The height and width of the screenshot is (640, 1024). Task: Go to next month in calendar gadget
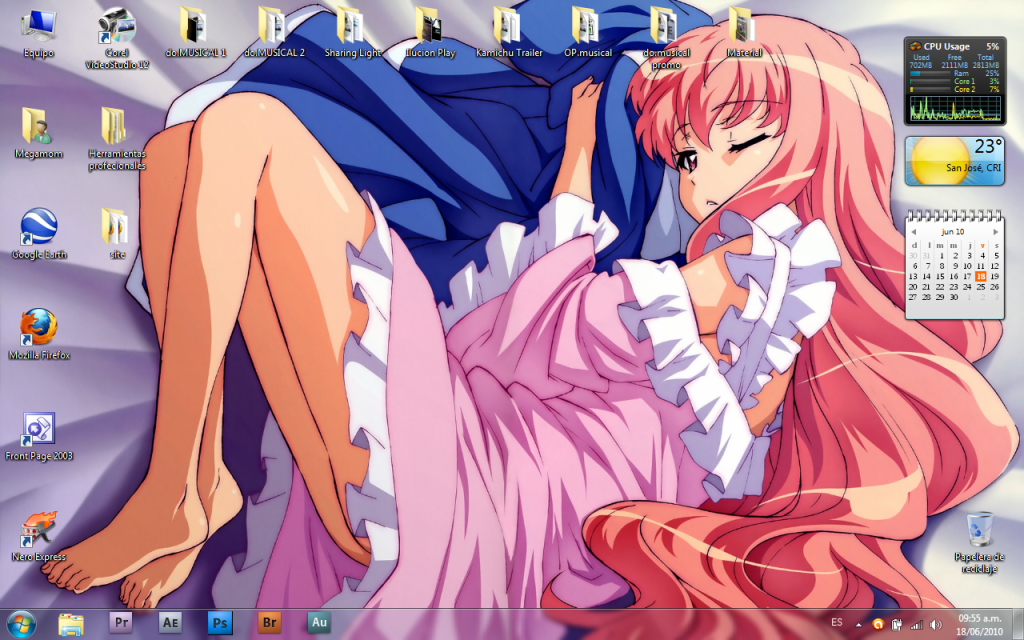tap(996, 232)
